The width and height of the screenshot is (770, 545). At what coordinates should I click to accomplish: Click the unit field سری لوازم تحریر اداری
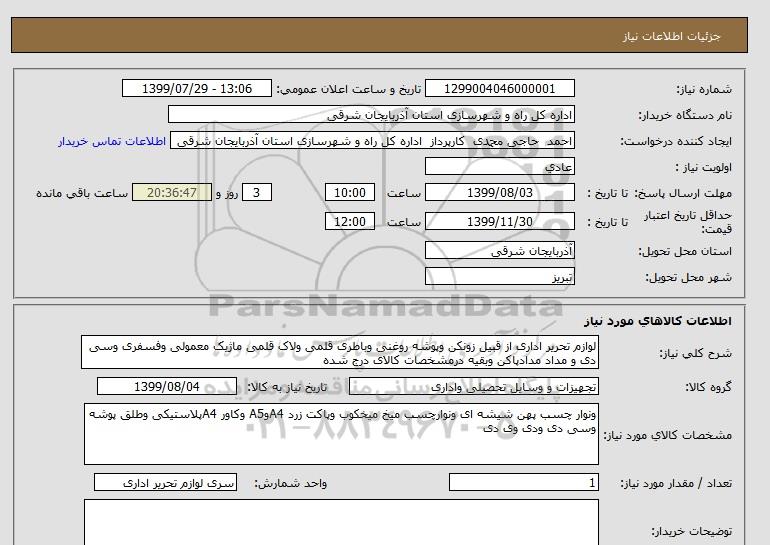(x=165, y=483)
